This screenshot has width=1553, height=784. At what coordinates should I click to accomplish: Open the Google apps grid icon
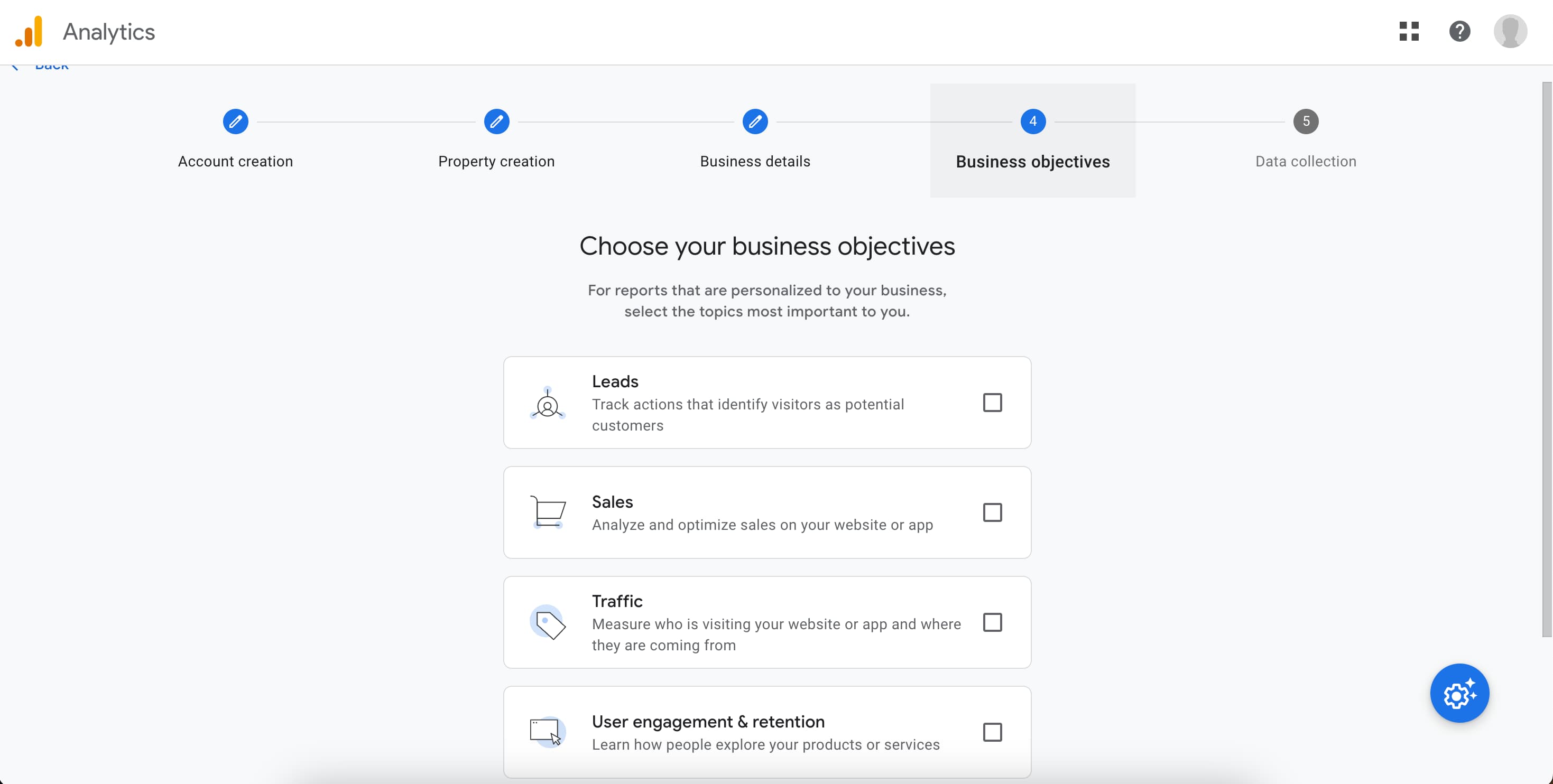tap(1408, 31)
